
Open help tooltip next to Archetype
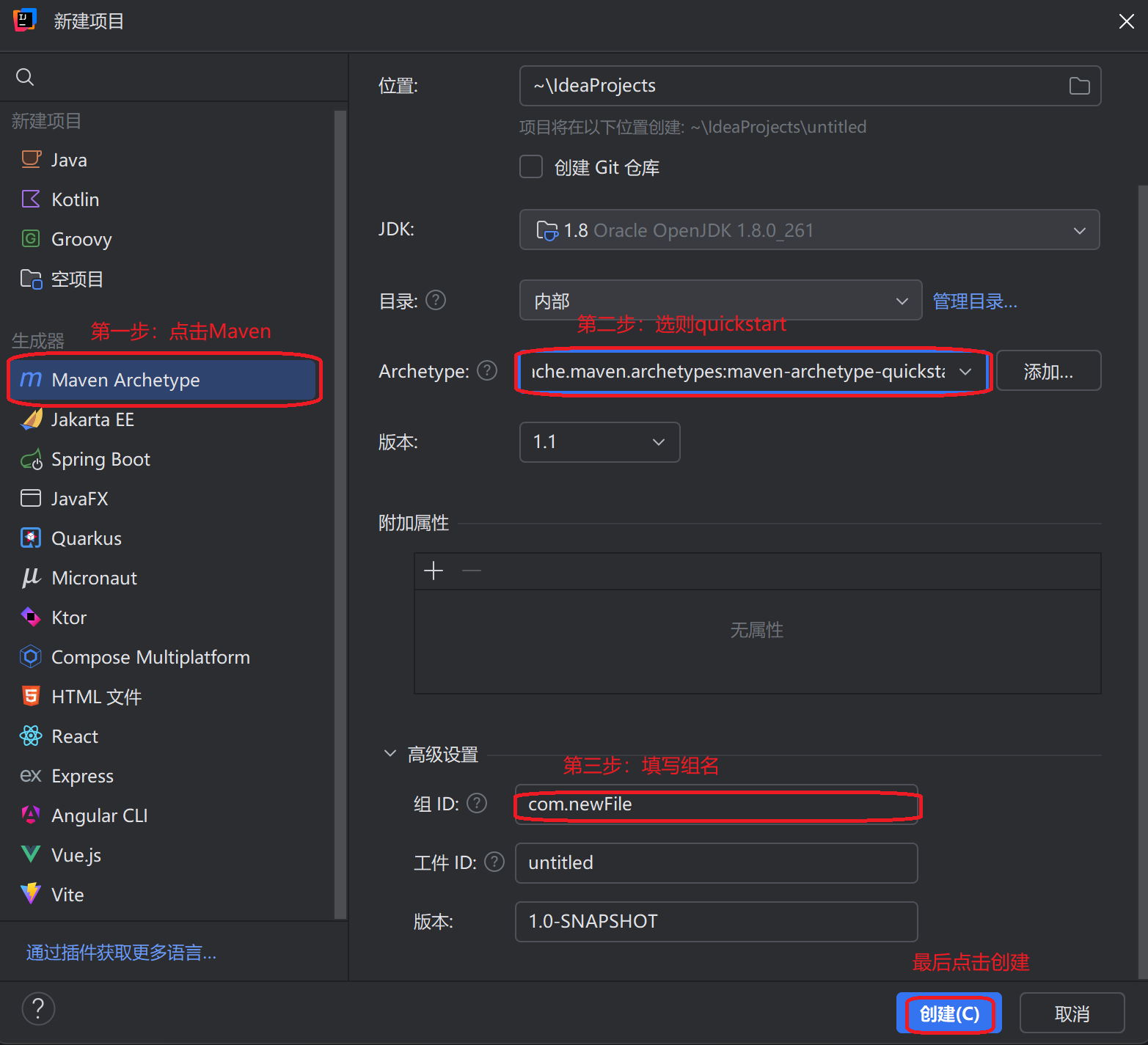click(487, 370)
